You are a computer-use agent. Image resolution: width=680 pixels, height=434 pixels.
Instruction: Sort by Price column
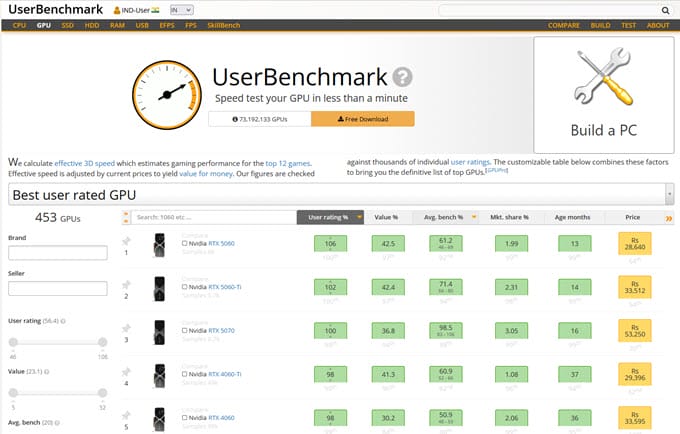[633, 217]
